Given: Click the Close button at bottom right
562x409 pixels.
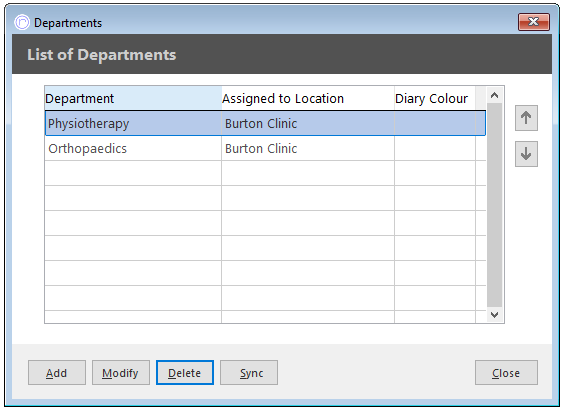Looking at the screenshot, I should click(506, 373).
